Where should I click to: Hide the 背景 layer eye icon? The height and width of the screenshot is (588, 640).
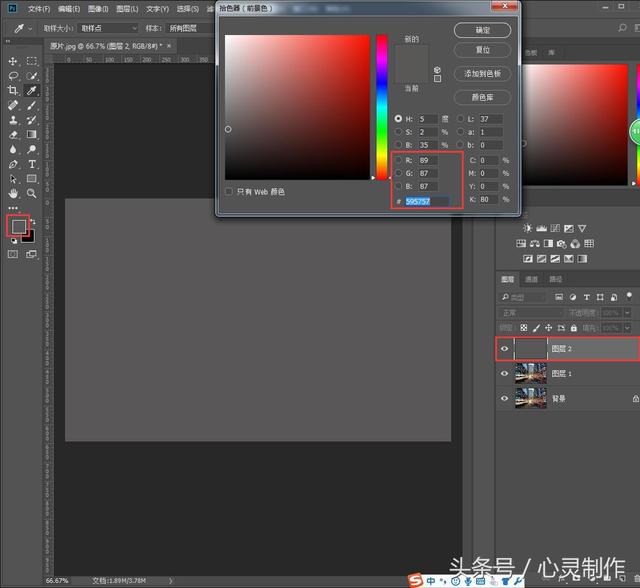[505, 398]
